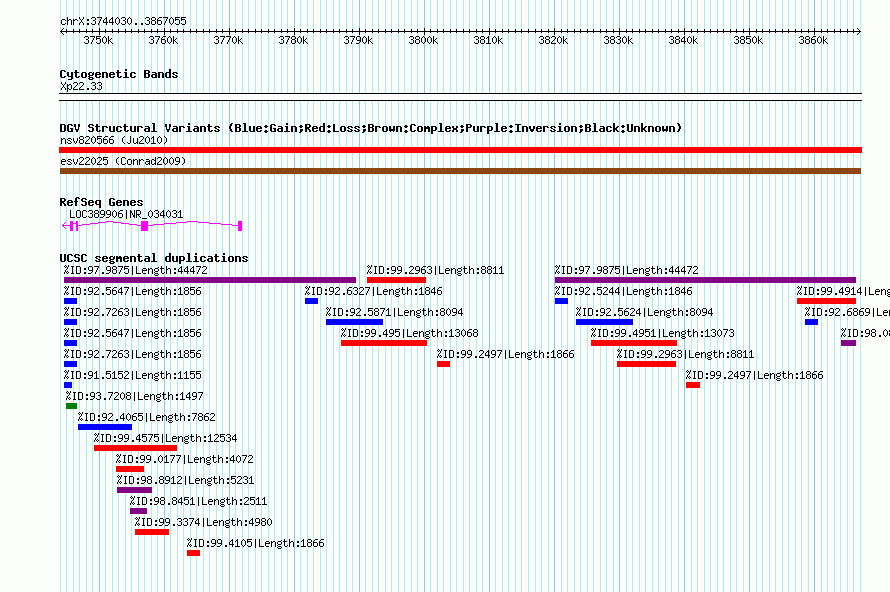The image size is (890, 592).
Task: Select the UCSC segmental duplications track title
Action: [154, 258]
